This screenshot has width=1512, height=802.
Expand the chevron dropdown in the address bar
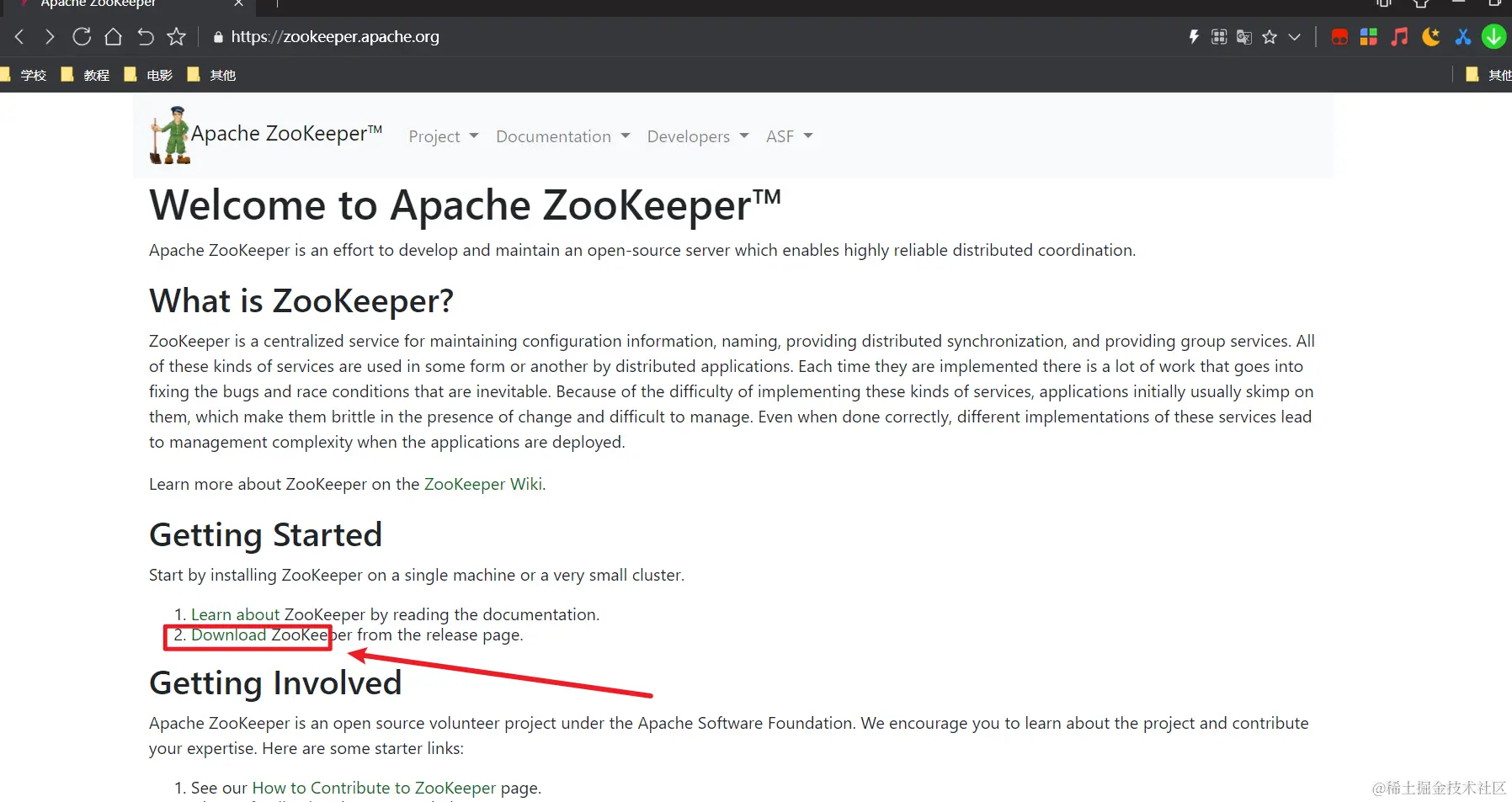(x=1295, y=37)
